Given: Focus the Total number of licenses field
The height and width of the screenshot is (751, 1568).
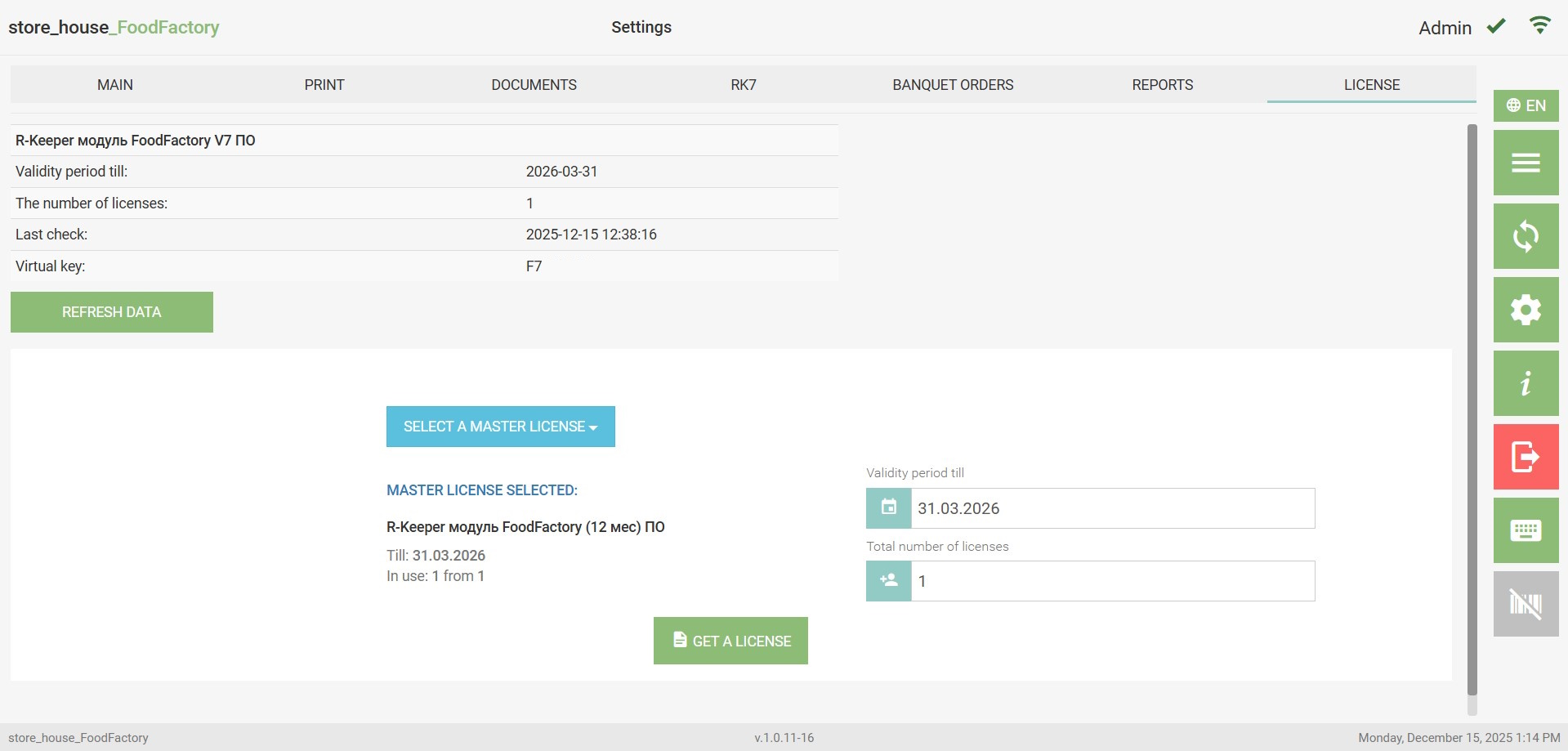Looking at the screenshot, I should click(1112, 581).
